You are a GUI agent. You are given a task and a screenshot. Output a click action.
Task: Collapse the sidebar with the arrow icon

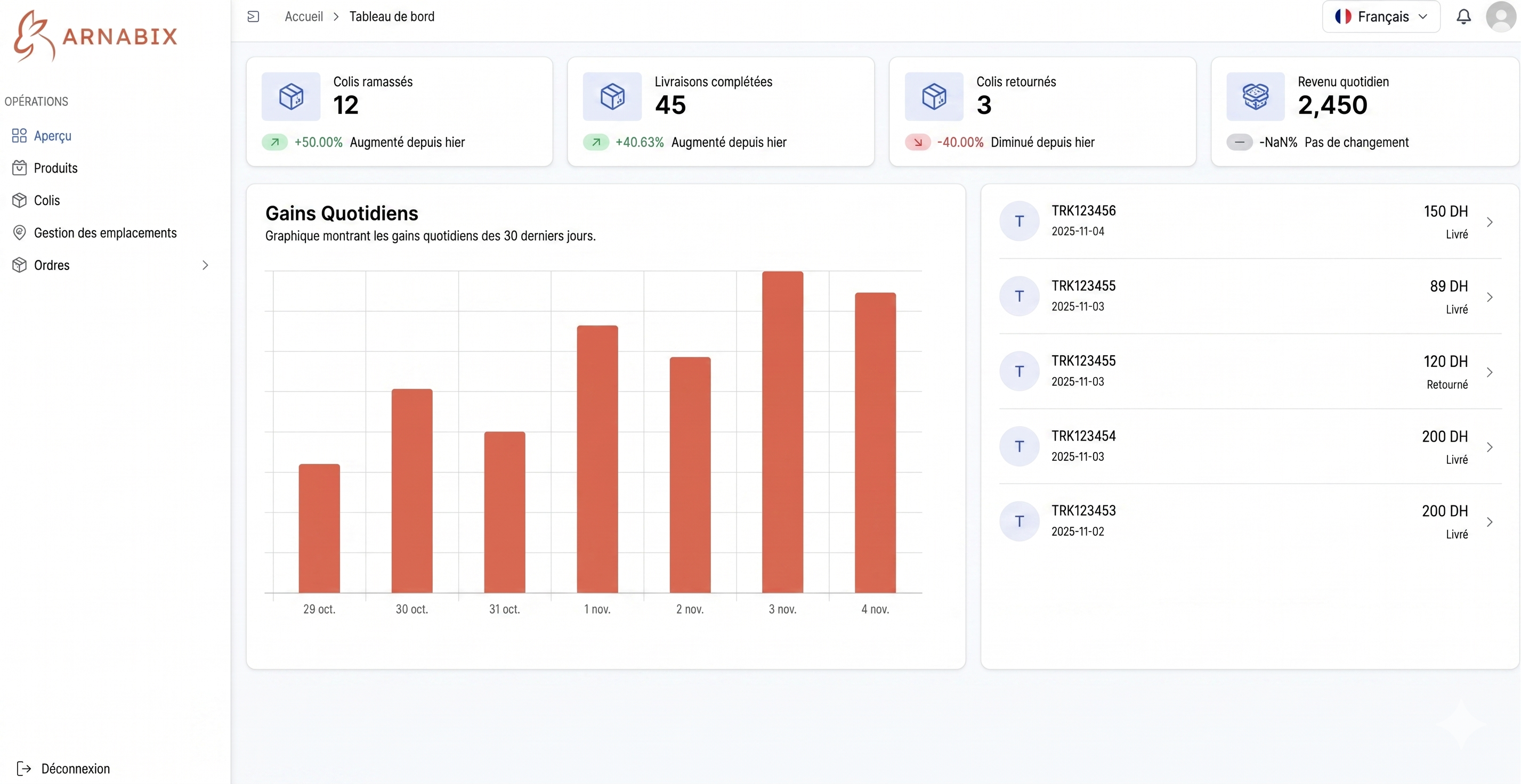[x=253, y=17]
